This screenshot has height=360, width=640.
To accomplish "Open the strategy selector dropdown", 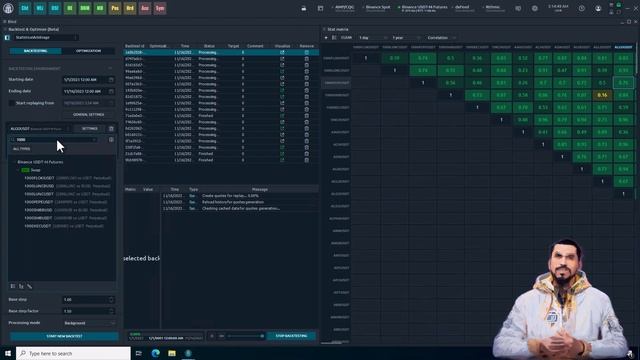I will click(45, 38).
